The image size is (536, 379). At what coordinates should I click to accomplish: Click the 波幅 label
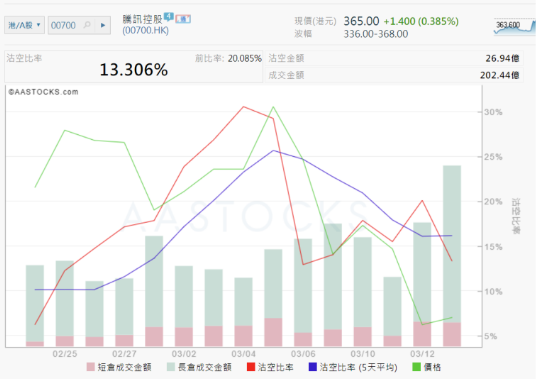click(303, 34)
